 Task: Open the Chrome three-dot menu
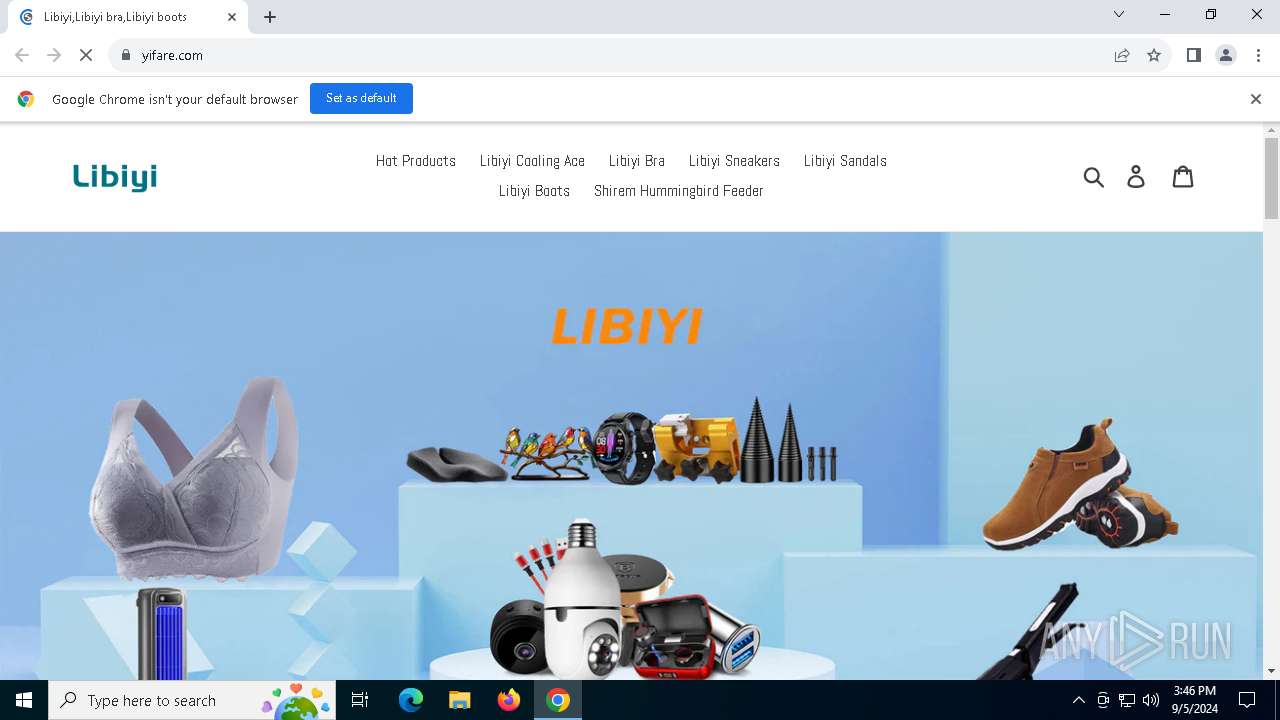(x=1258, y=55)
